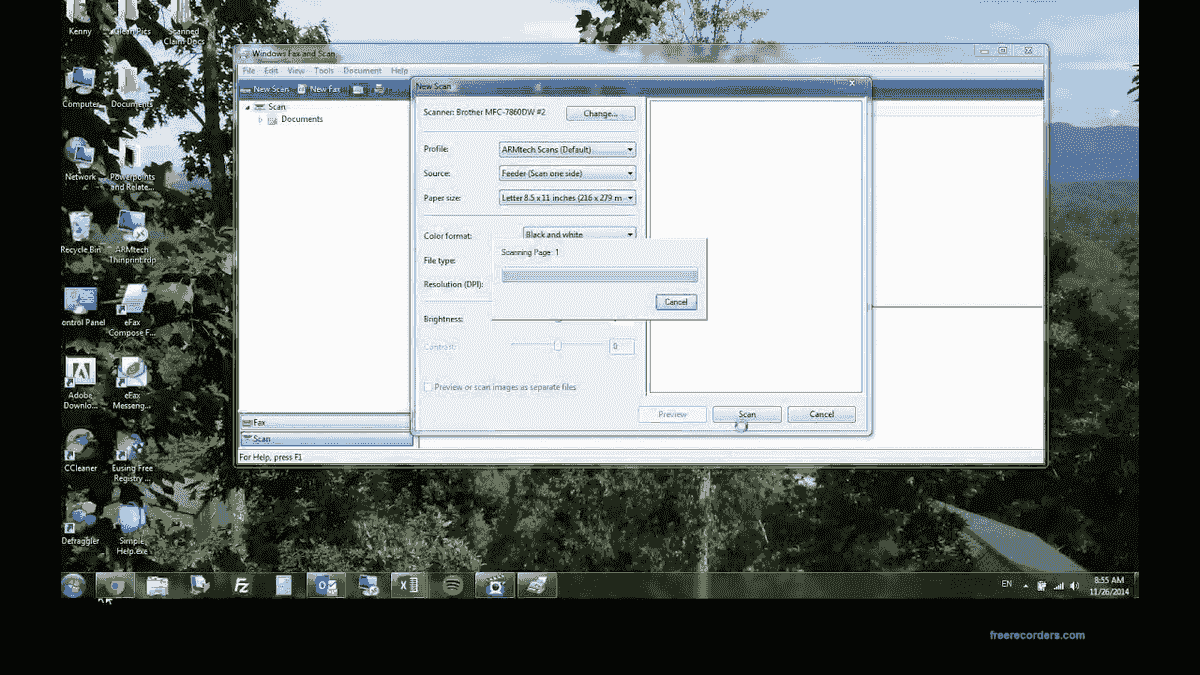Click Cancel button next to Scan button

(x=821, y=414)
